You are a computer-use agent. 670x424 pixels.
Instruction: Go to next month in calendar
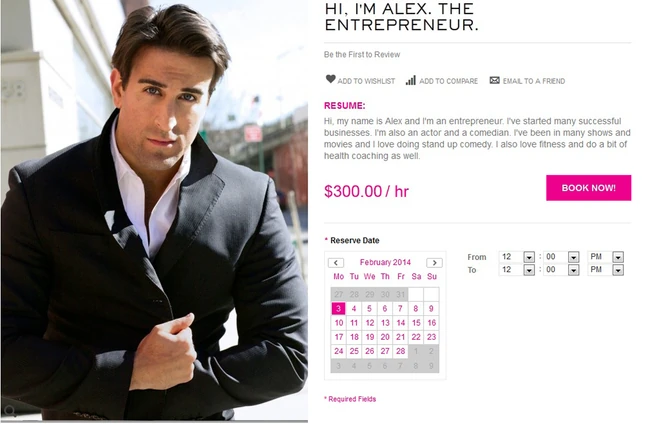click(434, 262)
